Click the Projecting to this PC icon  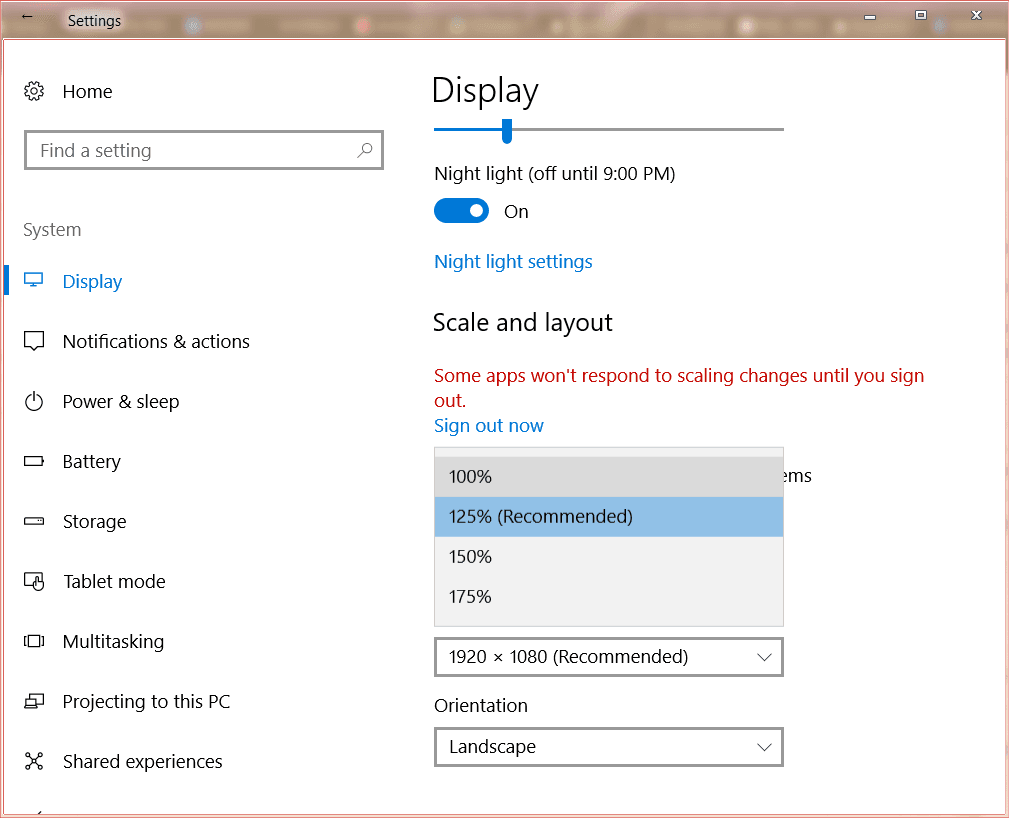pos(33,701)
